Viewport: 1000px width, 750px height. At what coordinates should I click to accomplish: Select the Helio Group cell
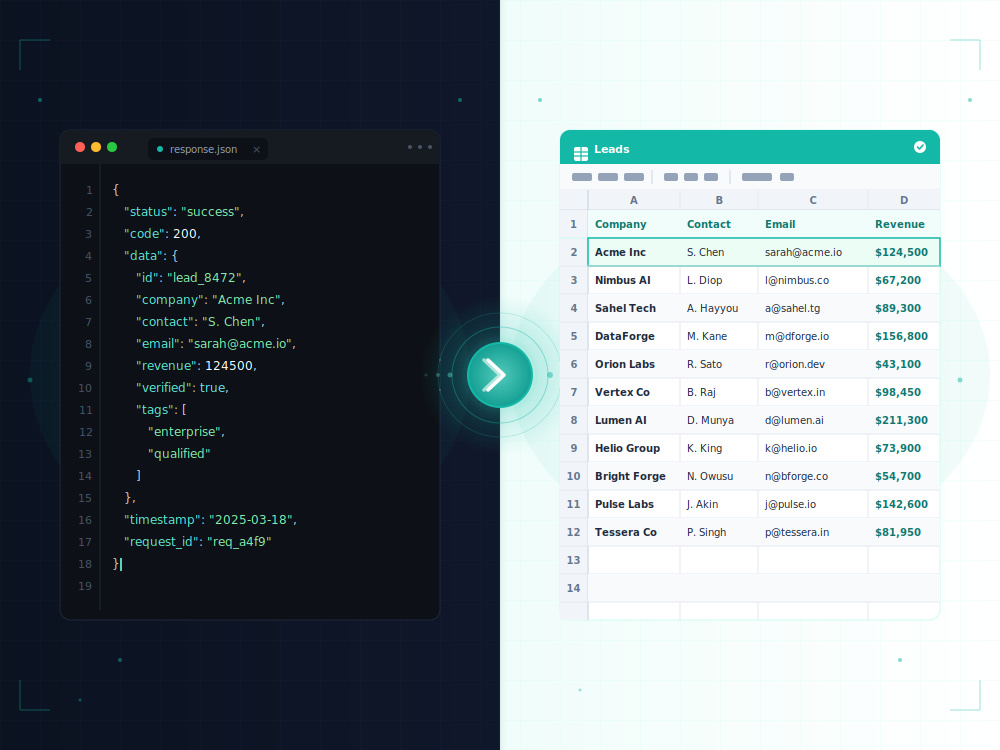point(634,448)
